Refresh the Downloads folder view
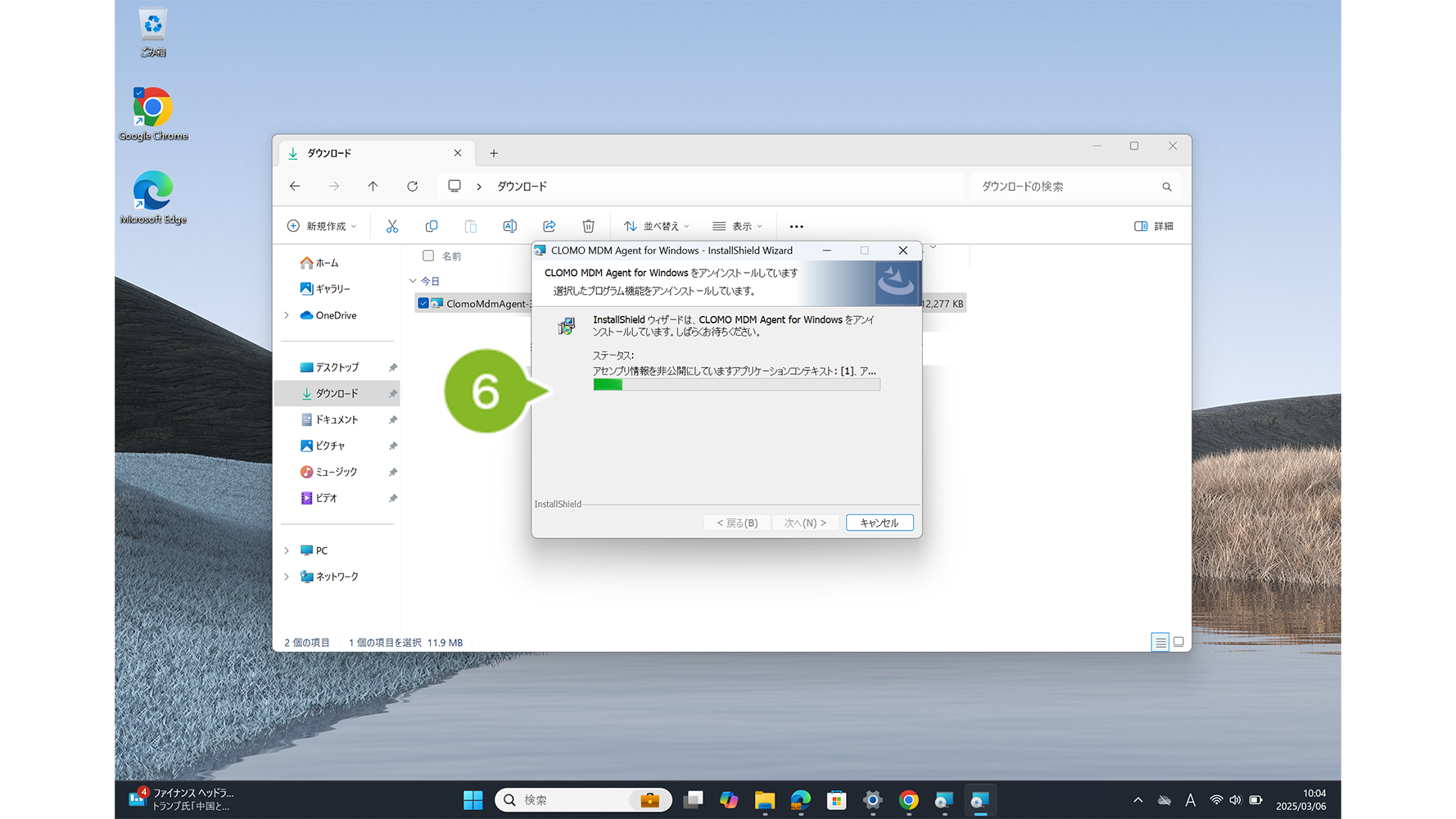The width and height of the screenshot is (1456, 819). pos(413,187)
